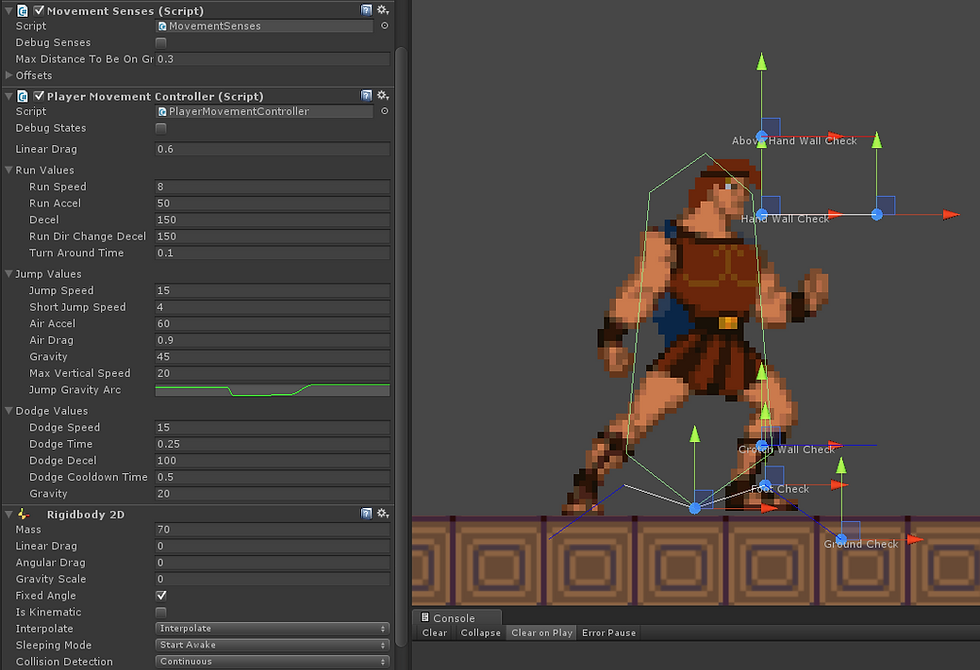The image size is (980, 670).
Task: Open gear menu for Rigidbody 2D component
Action: pyautogui.click(x=383, y=514)
